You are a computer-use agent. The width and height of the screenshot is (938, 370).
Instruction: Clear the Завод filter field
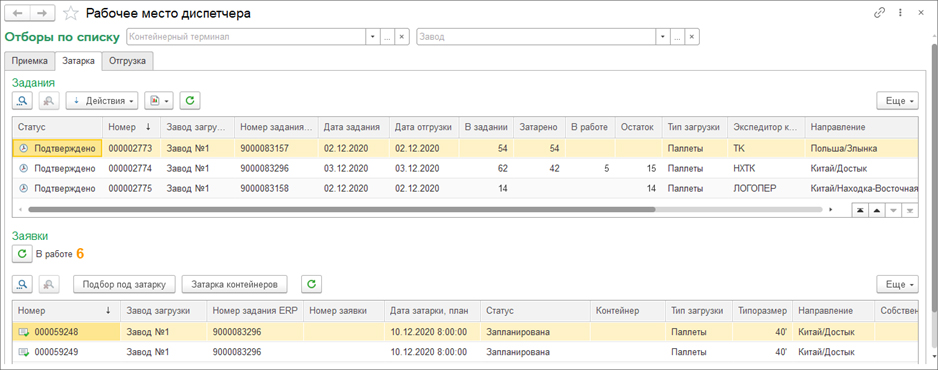click(x=692, y=37)
